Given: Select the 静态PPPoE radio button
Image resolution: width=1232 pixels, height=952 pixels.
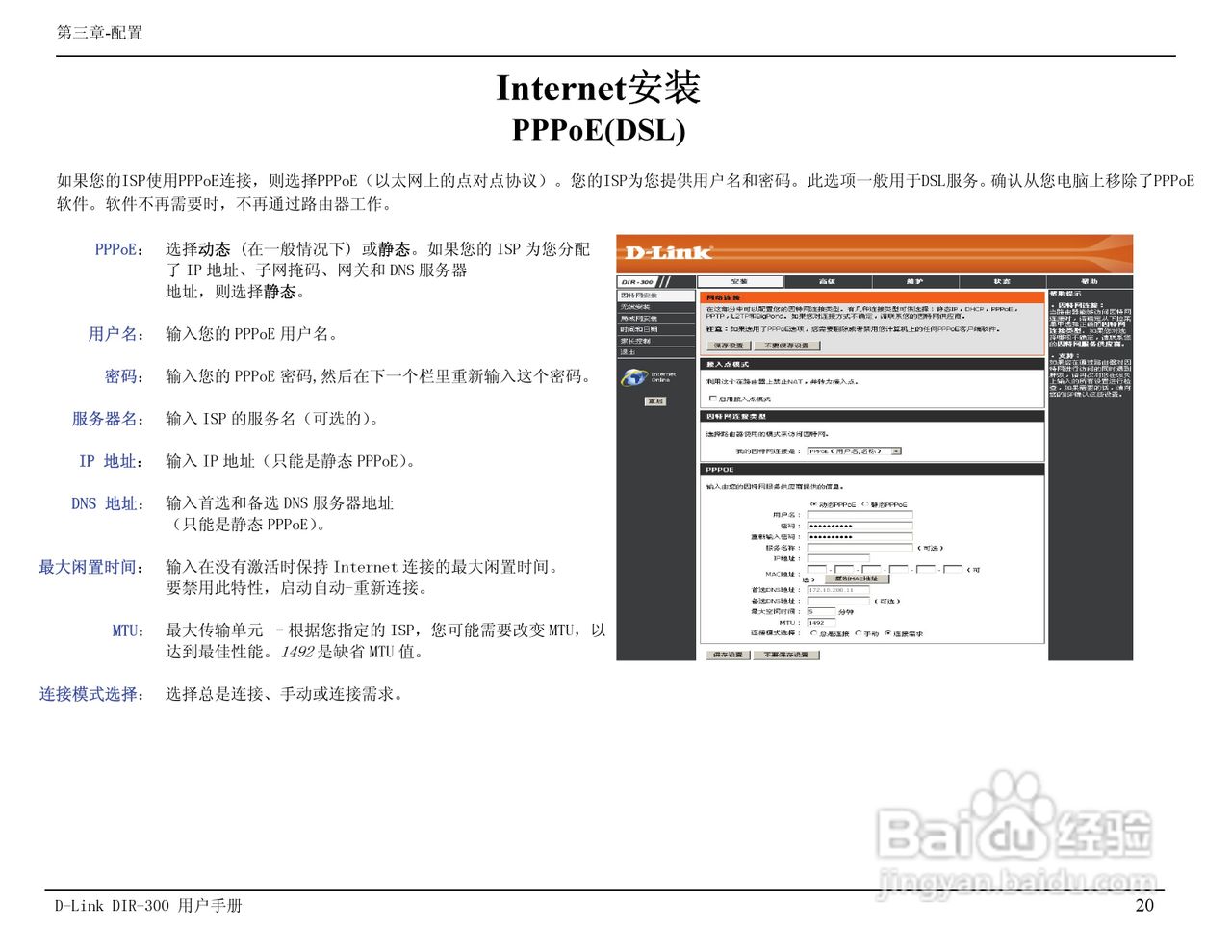Looking at the screenshot, I should pos(865,504).
